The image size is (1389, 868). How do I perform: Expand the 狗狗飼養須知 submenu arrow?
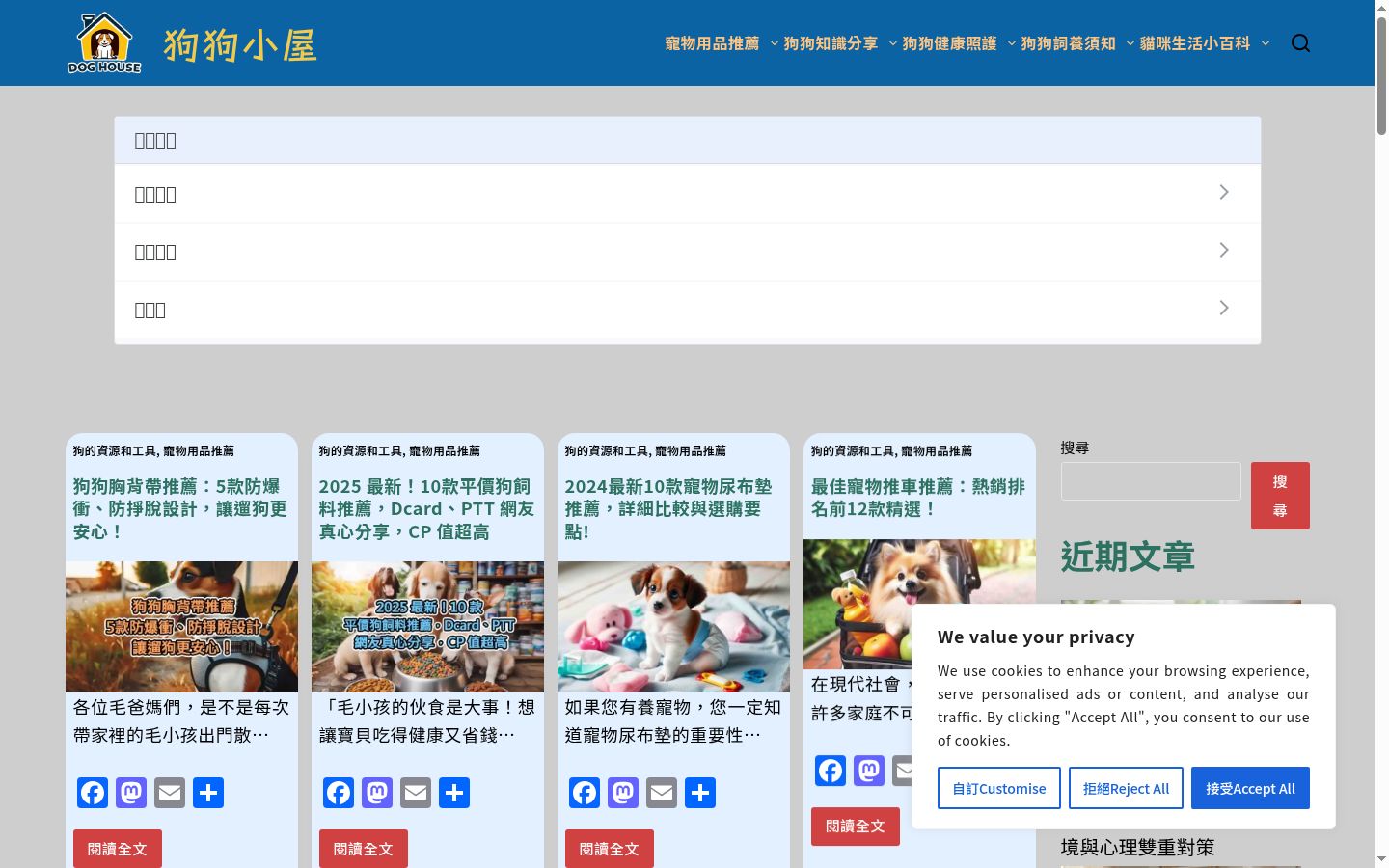tap(1130, 43)
